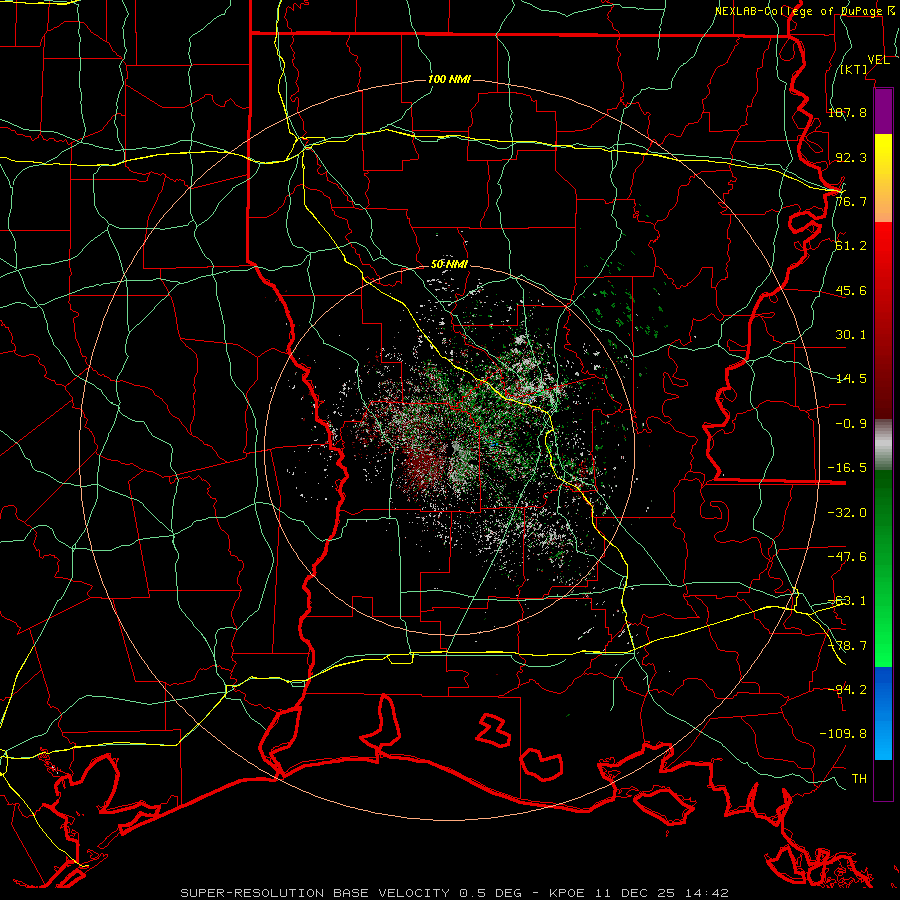Image resolution: width=900 pixels, height=900 pixels.
Task: Click the -78.7 velocity scale value
Action: point(847,646)
